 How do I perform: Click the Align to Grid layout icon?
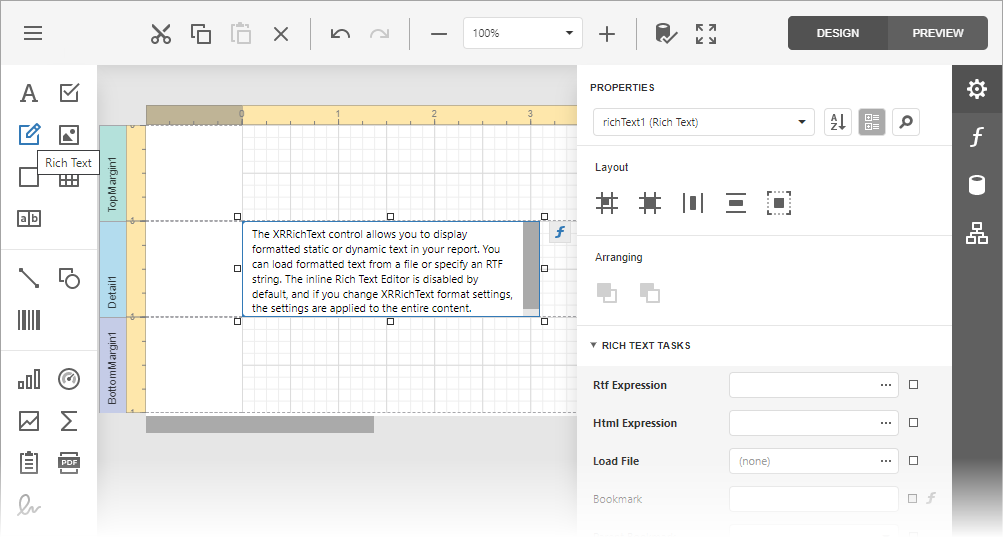click(x=607, y=203)
